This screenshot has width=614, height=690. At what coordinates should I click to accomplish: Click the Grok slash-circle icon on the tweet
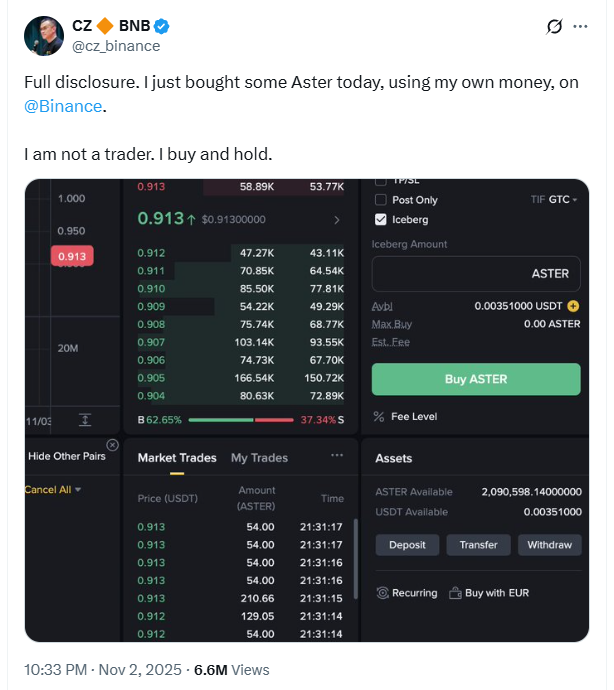(x=552, y=27)
